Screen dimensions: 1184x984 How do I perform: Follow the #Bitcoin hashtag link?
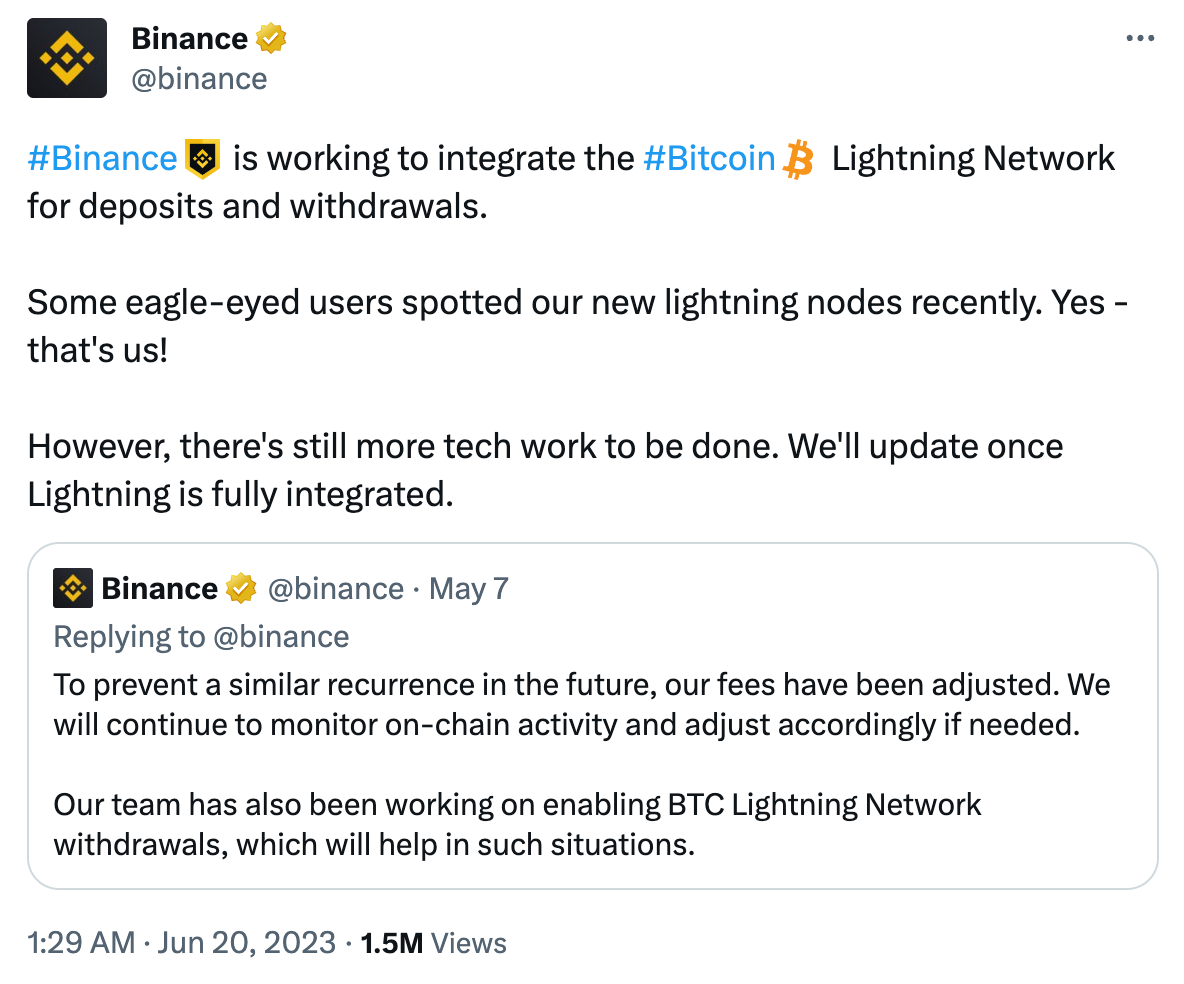pos(709,158)
